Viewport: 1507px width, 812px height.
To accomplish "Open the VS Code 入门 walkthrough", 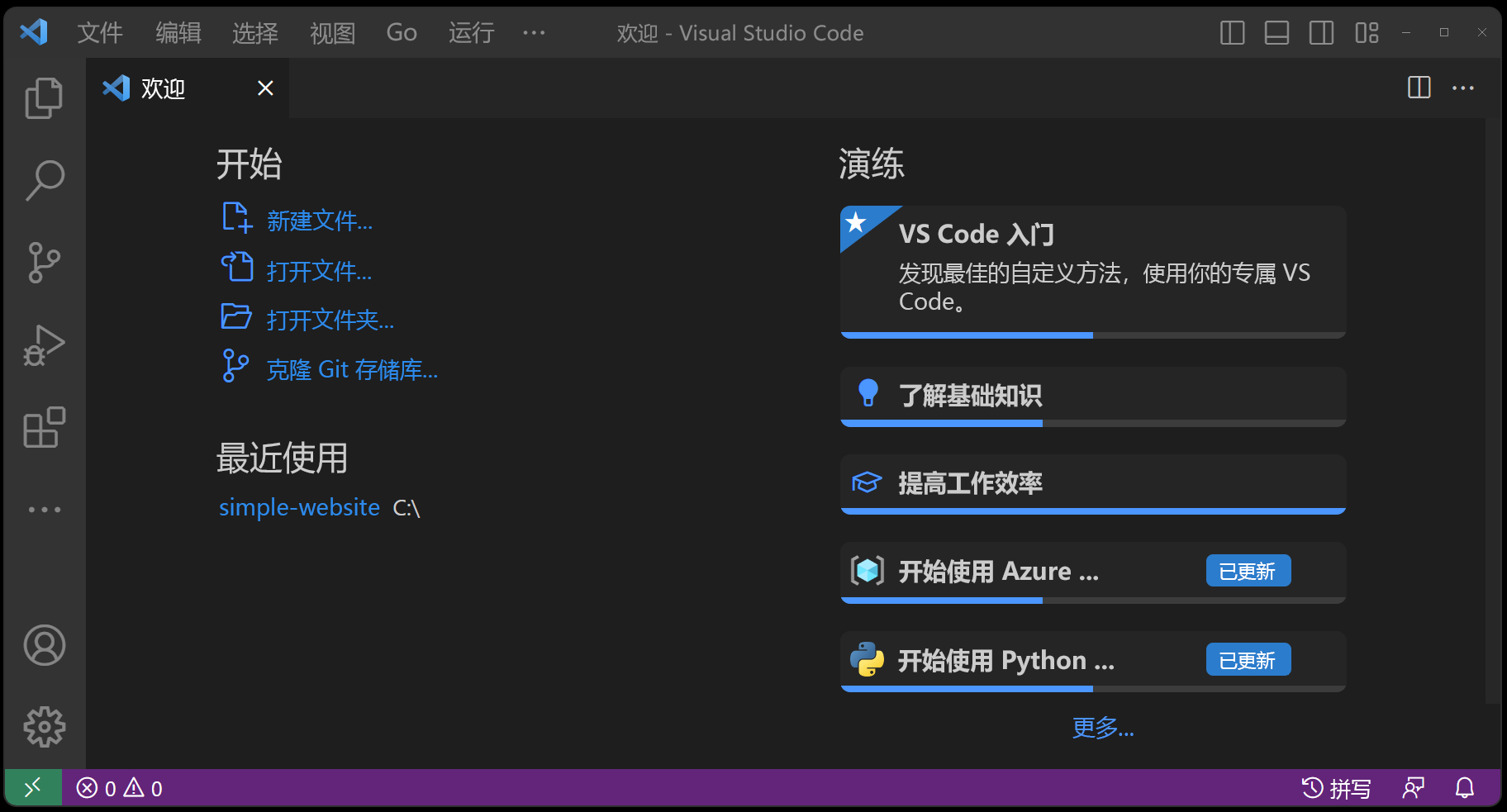I will click(1093, 272).
